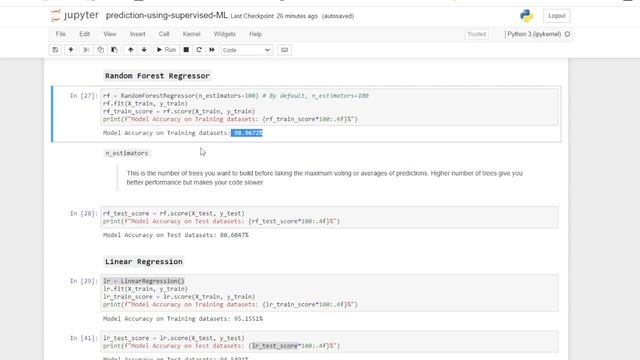Image resolution: width=640 pixels, height=360 pixels.
Task: Rename notebook title prediction-using-supervised-ML
Action: click(167, 16)
